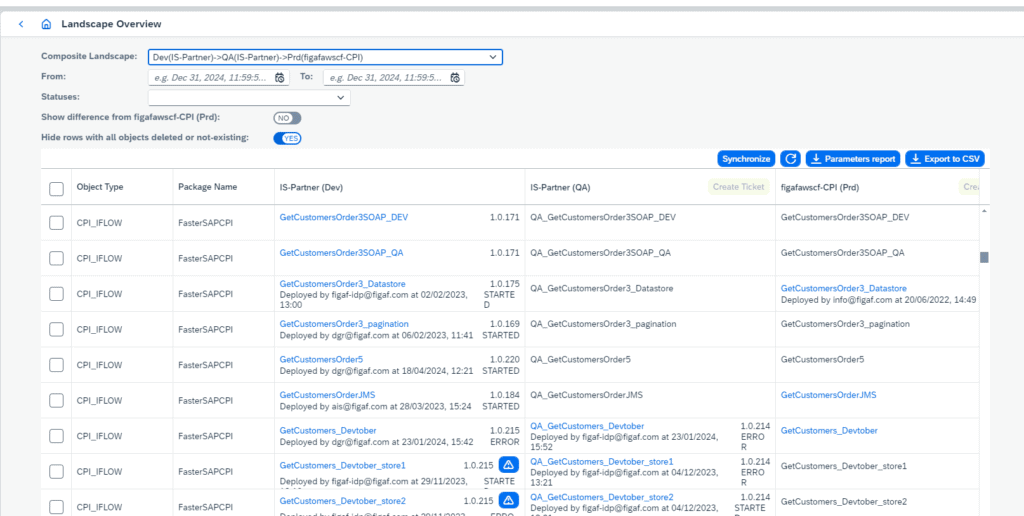This screenshot has height=516, width=1024.
Task: Check the GetCustomersOrder3_pagination row checkbox
Action: tap(57, 329)
